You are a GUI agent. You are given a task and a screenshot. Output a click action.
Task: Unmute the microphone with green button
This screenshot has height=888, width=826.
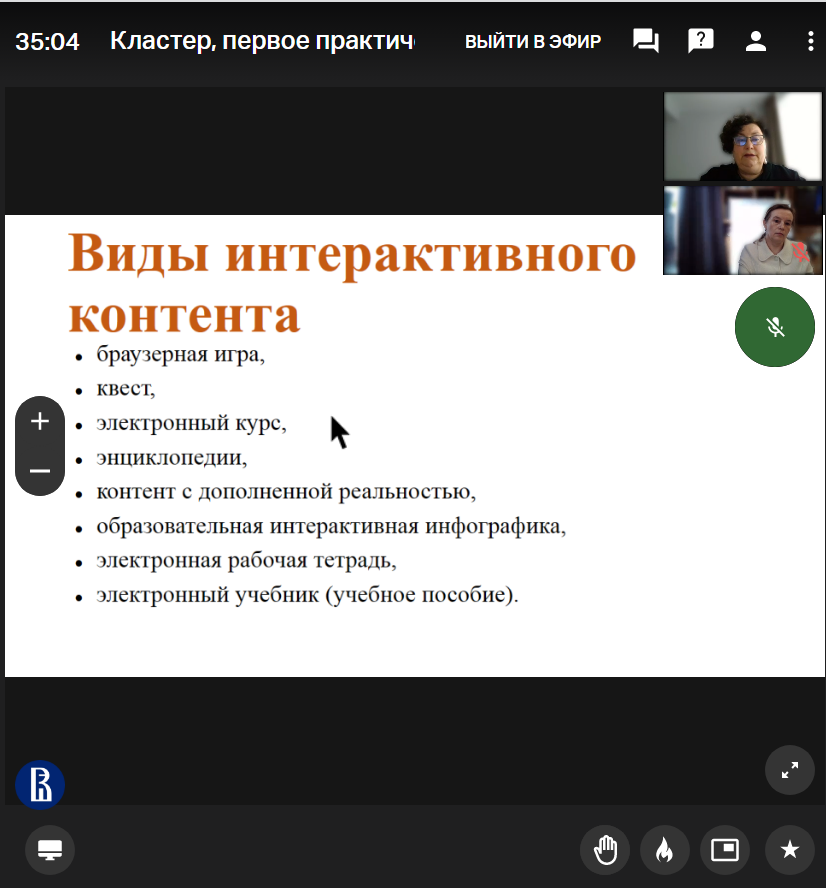pos(774,327)
